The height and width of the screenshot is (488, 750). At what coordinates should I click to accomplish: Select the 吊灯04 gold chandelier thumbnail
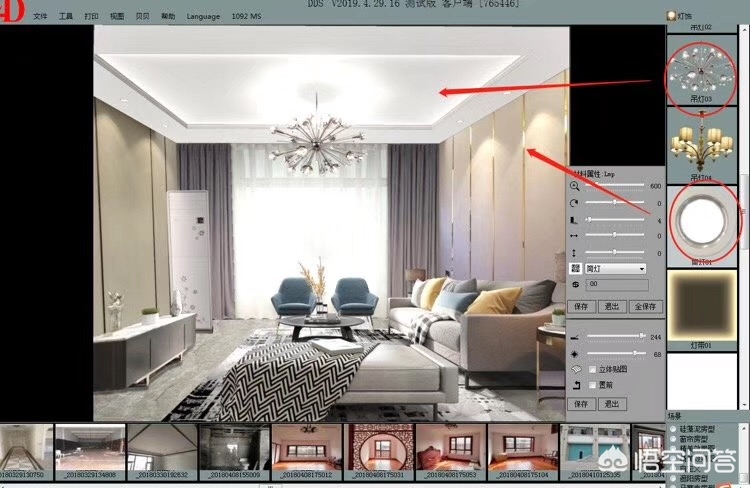click(x=703, y=145)
